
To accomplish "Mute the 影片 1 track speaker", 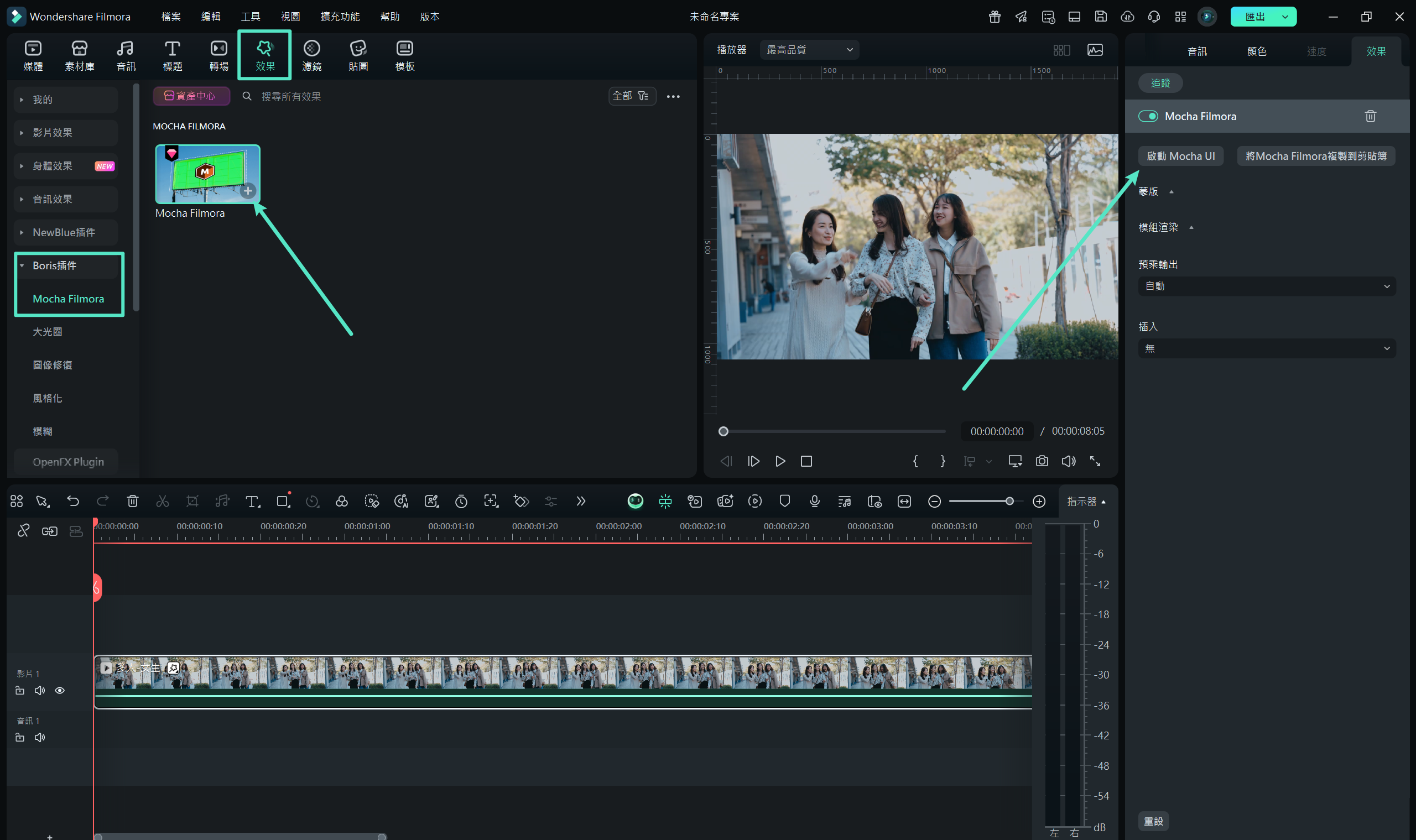I will pos(40,691).
